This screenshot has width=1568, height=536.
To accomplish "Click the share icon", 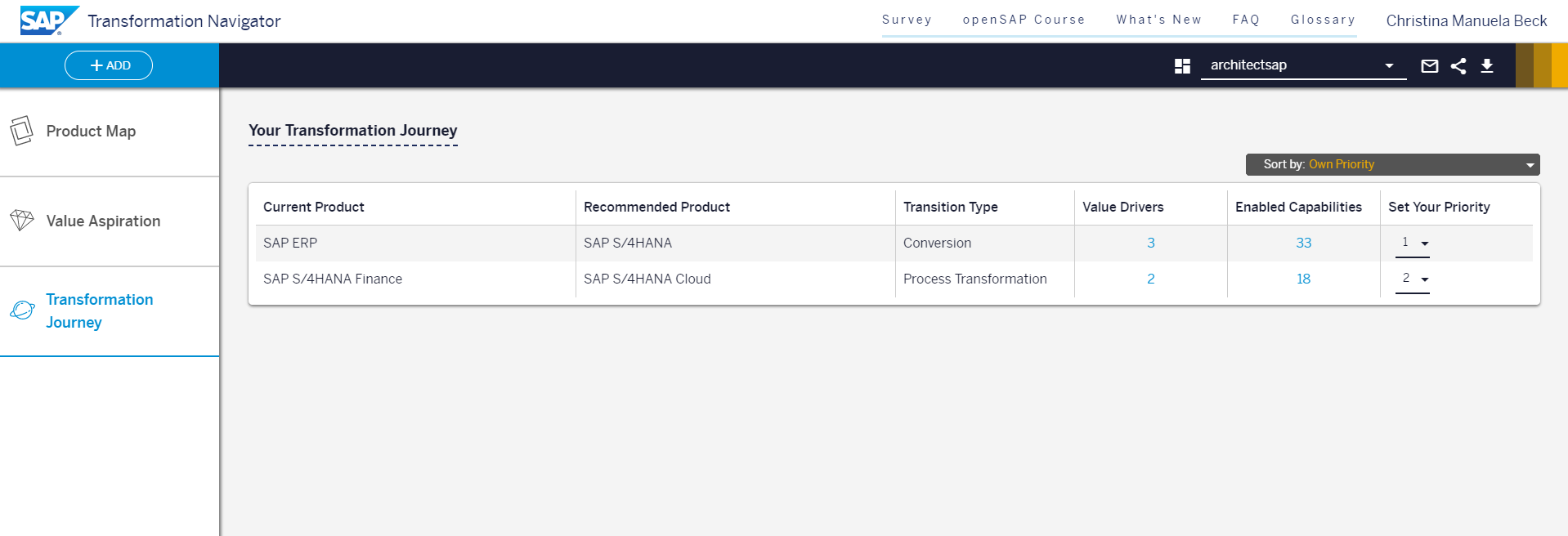I will point(1458,66).
